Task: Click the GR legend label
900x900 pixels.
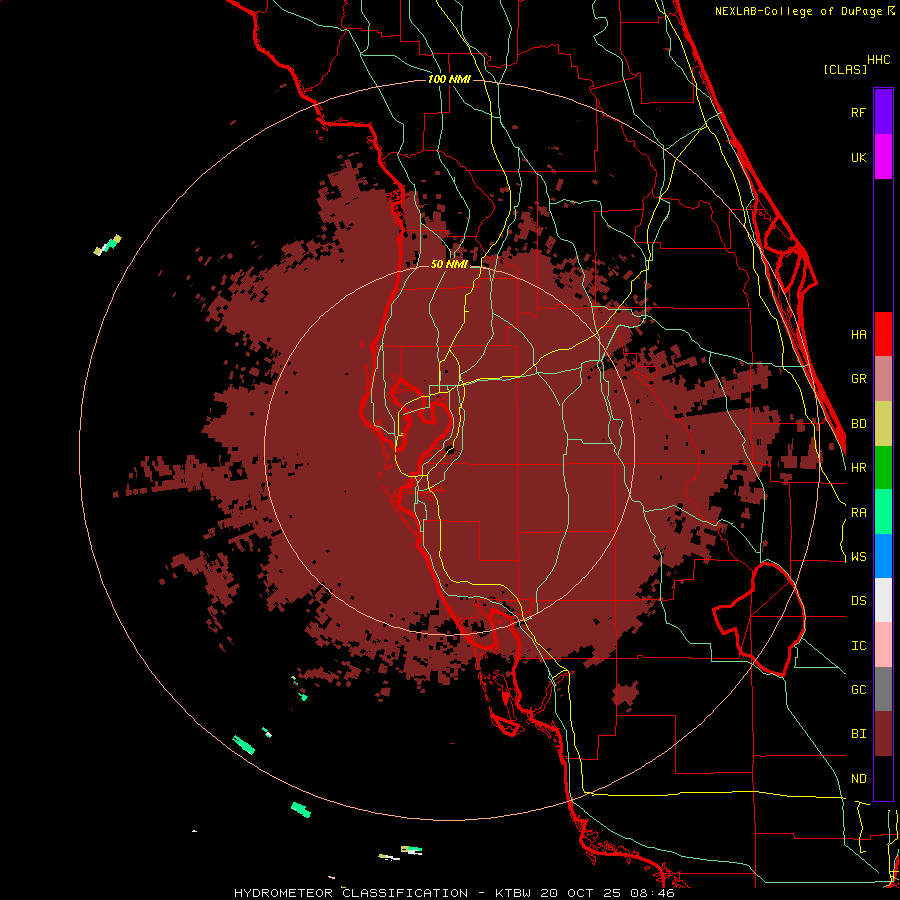Action: [x=858, y=379]
